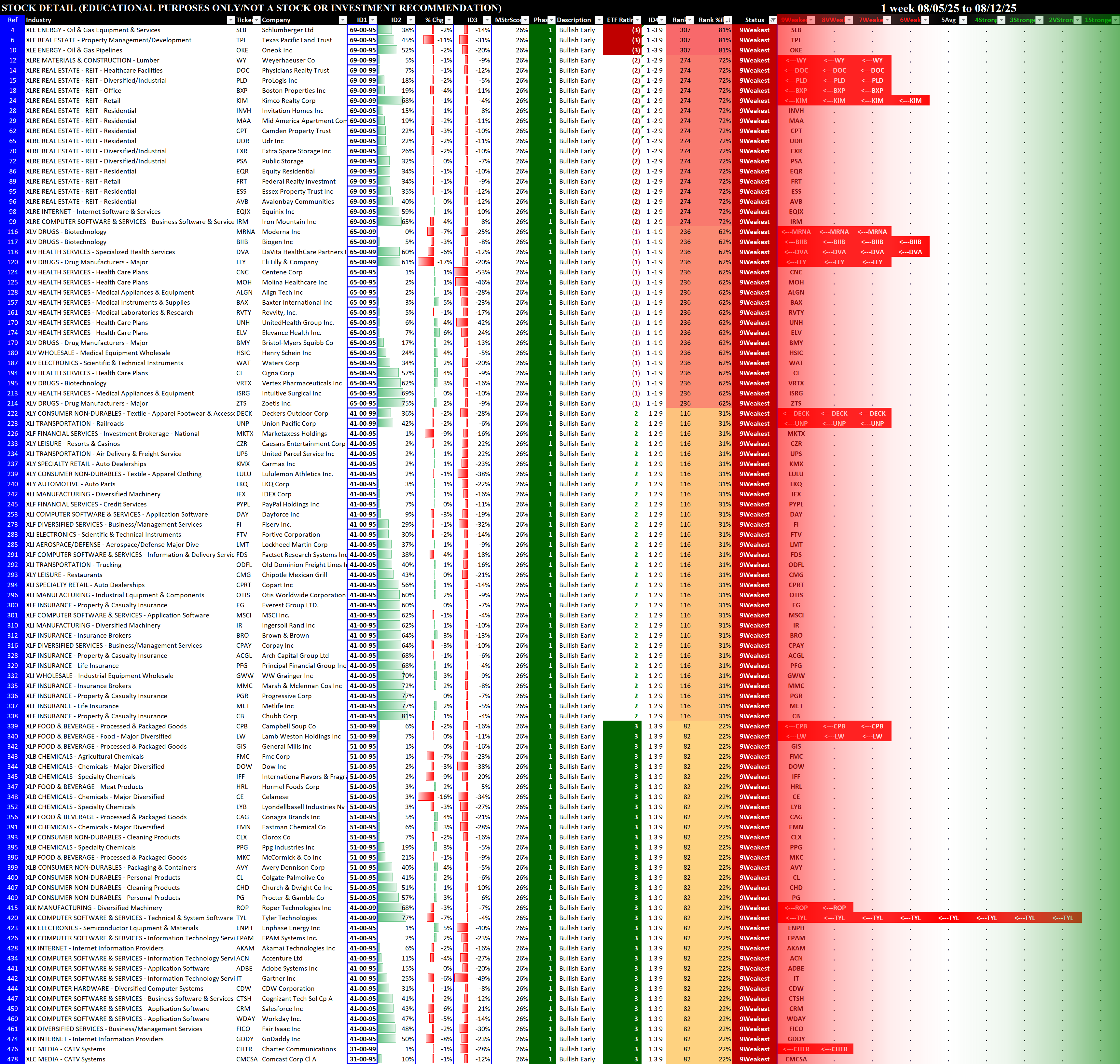Expand the 9Weakest column filter arrow

click(811, 20)
